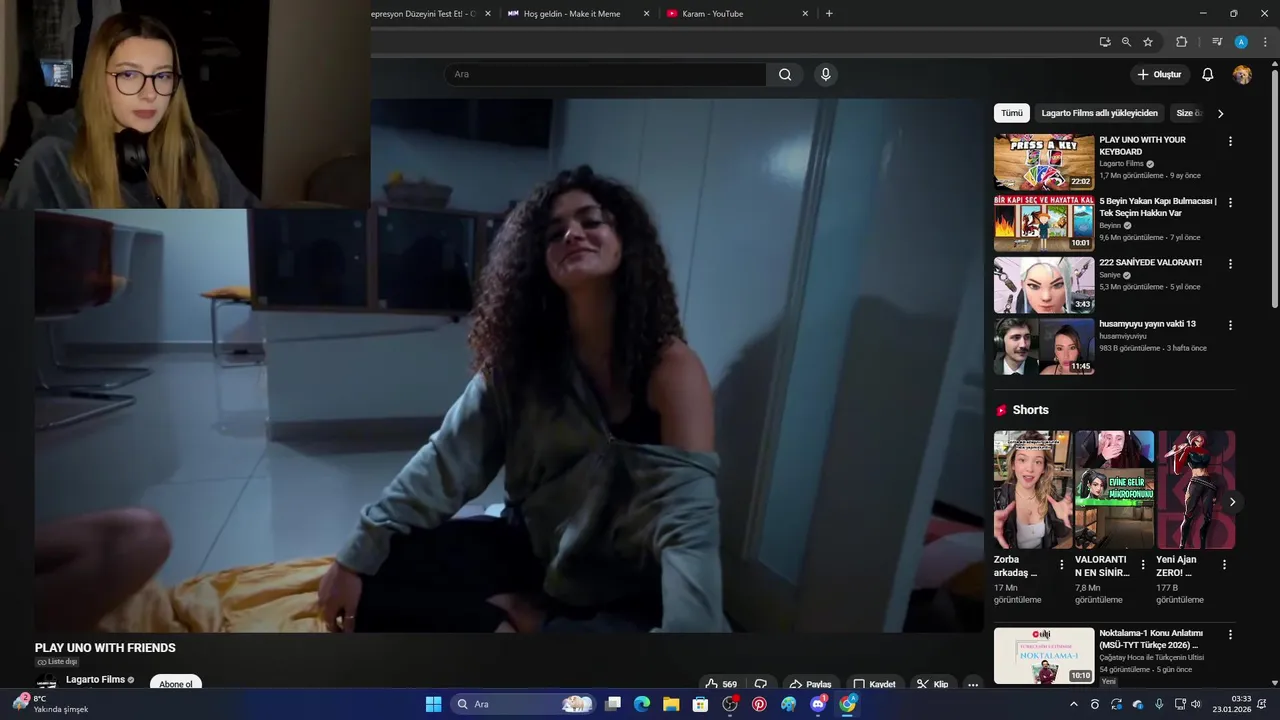1280x720 pixels.
Task: Open options for 222 SANİYEDE VALORANT!
Action: (x=1230, y=264)
